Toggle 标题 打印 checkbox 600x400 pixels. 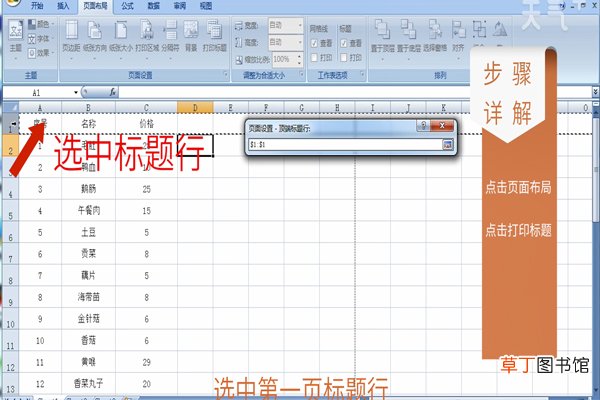pos(344,57)
